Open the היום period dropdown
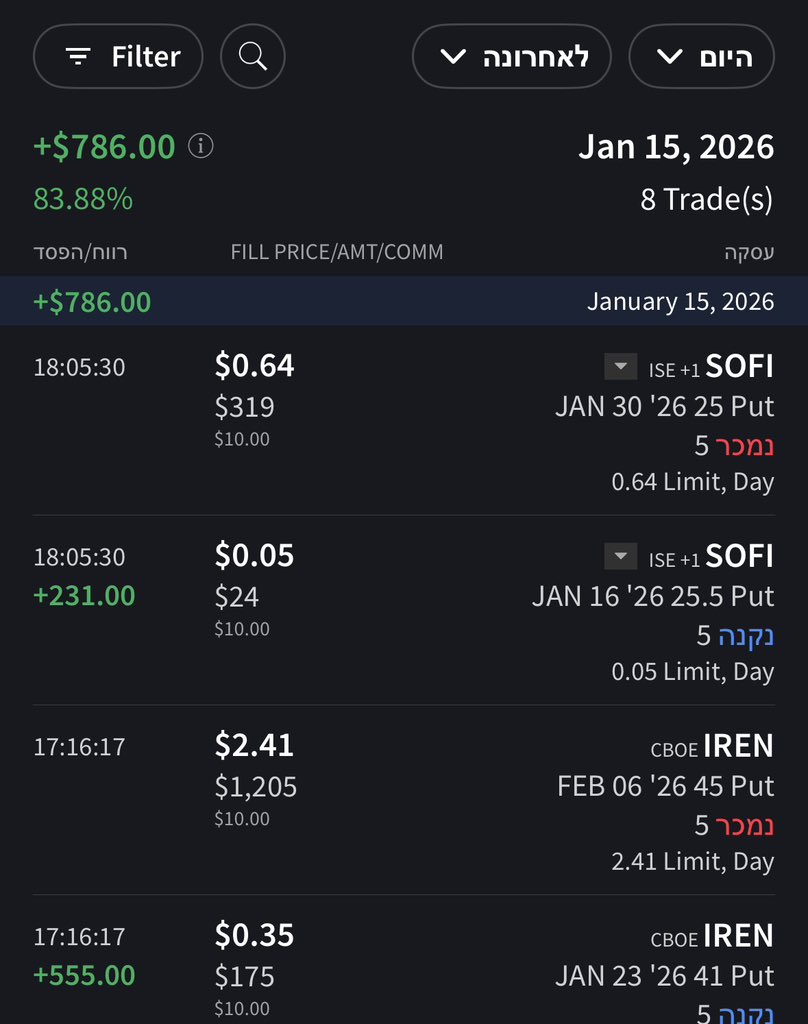This screenshot has width=808, height=1024. pos(704,56)
